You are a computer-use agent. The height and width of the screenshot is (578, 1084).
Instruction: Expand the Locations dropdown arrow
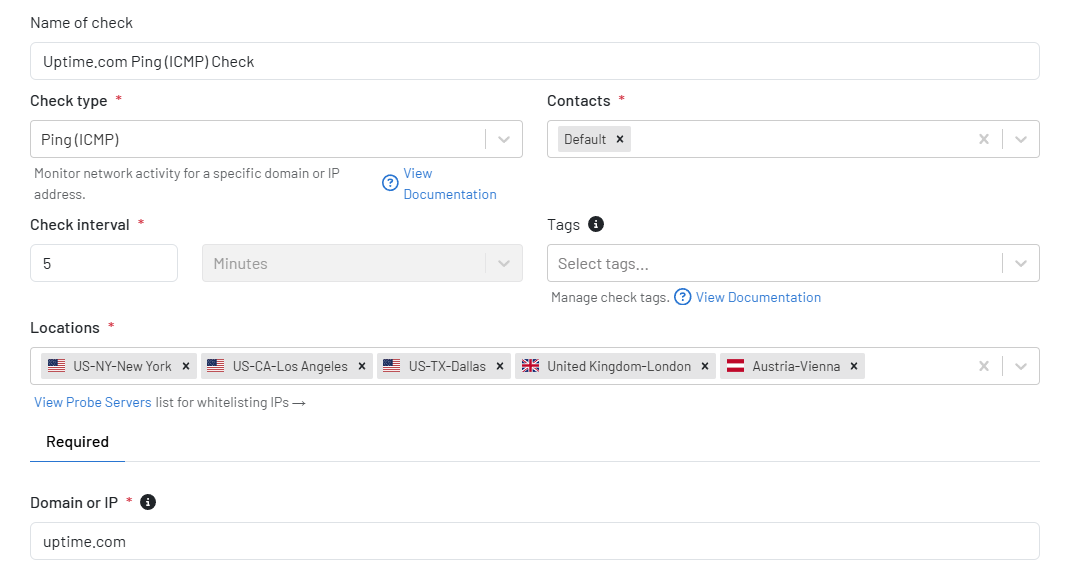point(1021,366)
